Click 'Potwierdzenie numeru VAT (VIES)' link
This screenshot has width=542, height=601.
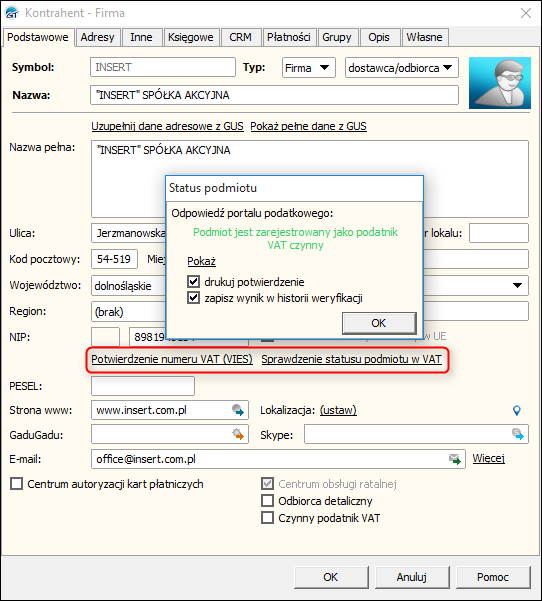(172, 359)
